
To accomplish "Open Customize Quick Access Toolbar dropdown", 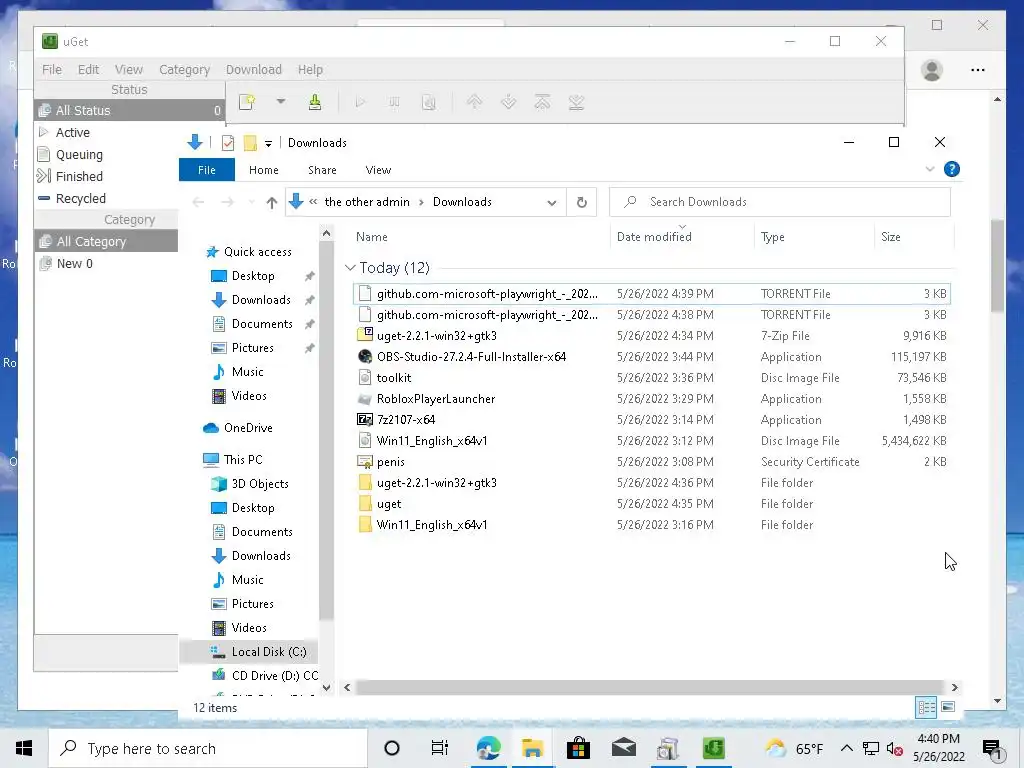I will click(268, 143).
